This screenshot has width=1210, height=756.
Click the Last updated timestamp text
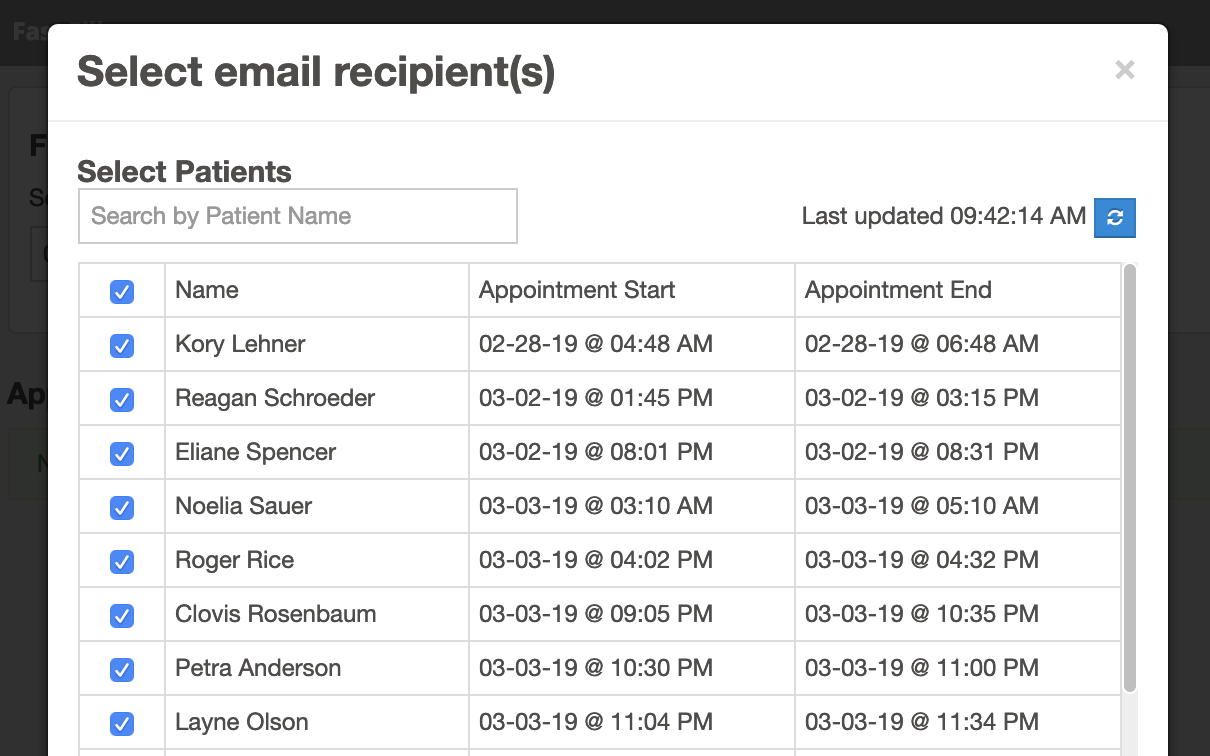pos(943,216)
